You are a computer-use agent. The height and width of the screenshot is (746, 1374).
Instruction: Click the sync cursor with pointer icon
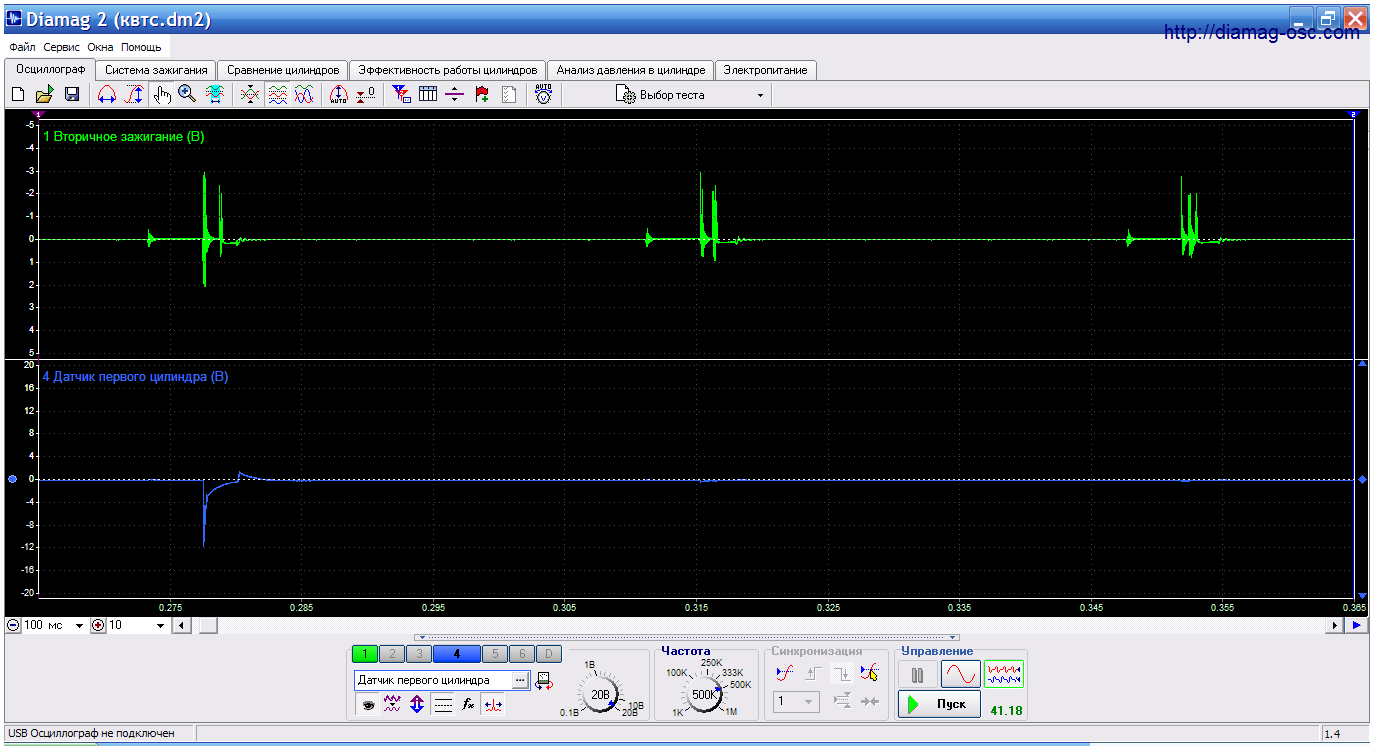coord(869,673)
